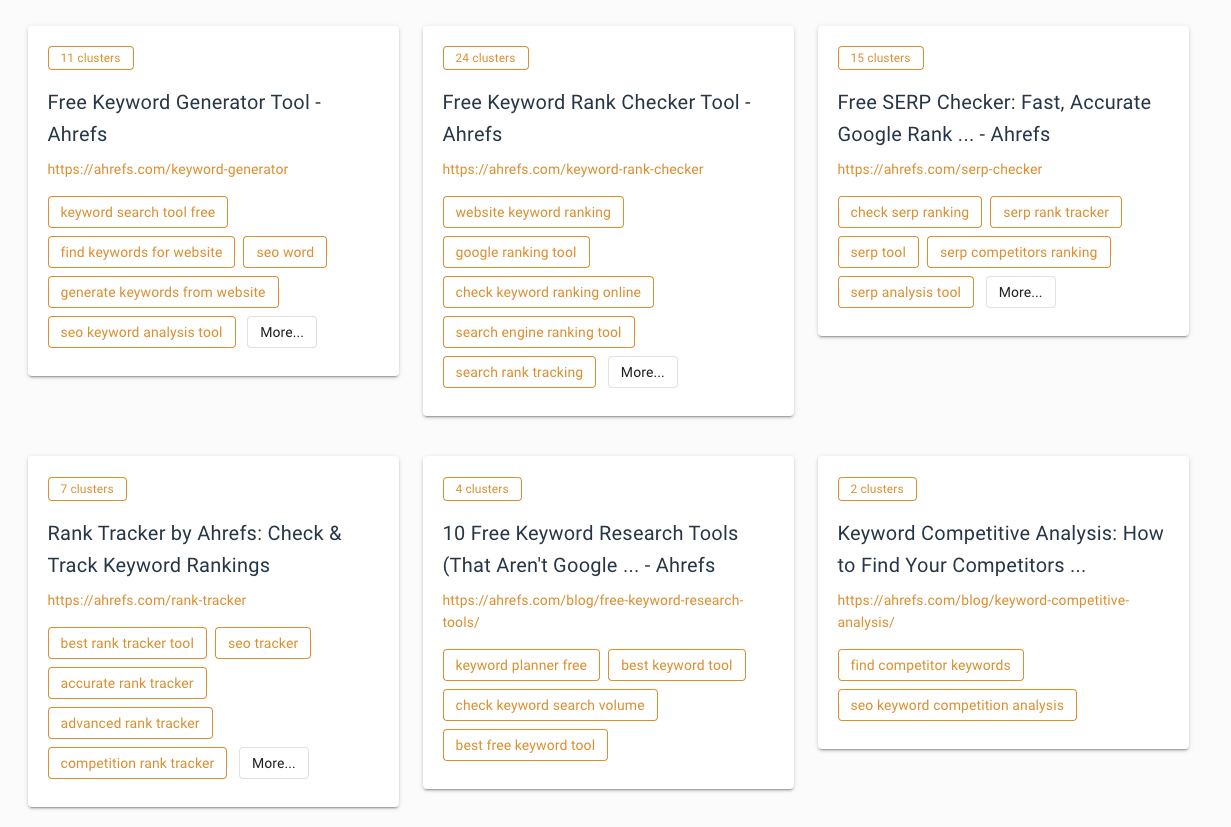Select the 'google ranking tool' chip
The image size is (1231, 827).
click(516, 251)
